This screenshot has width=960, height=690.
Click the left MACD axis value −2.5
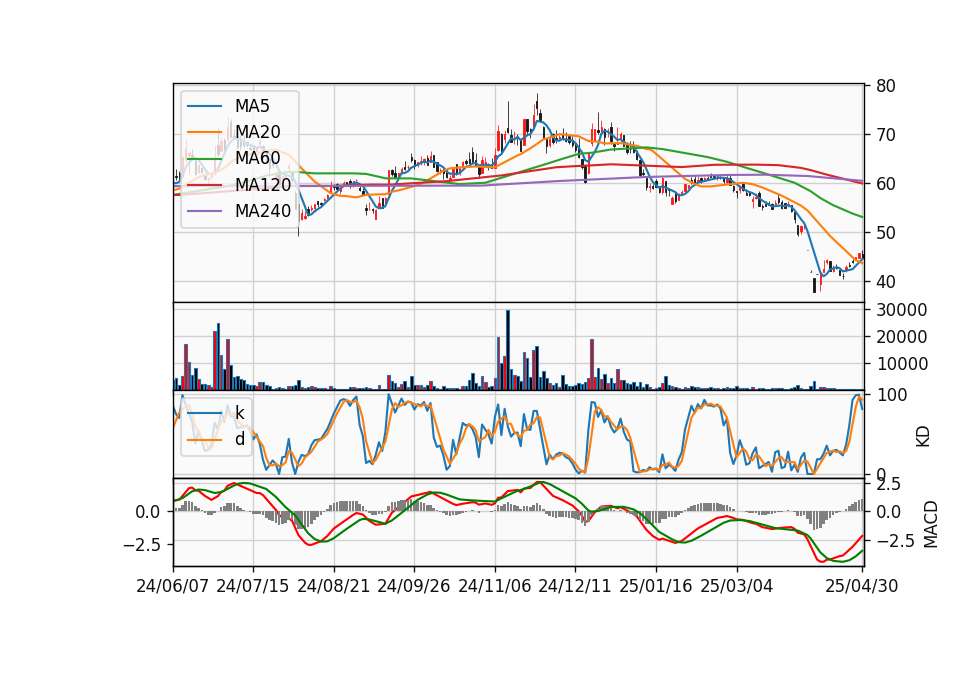point(142,544)
